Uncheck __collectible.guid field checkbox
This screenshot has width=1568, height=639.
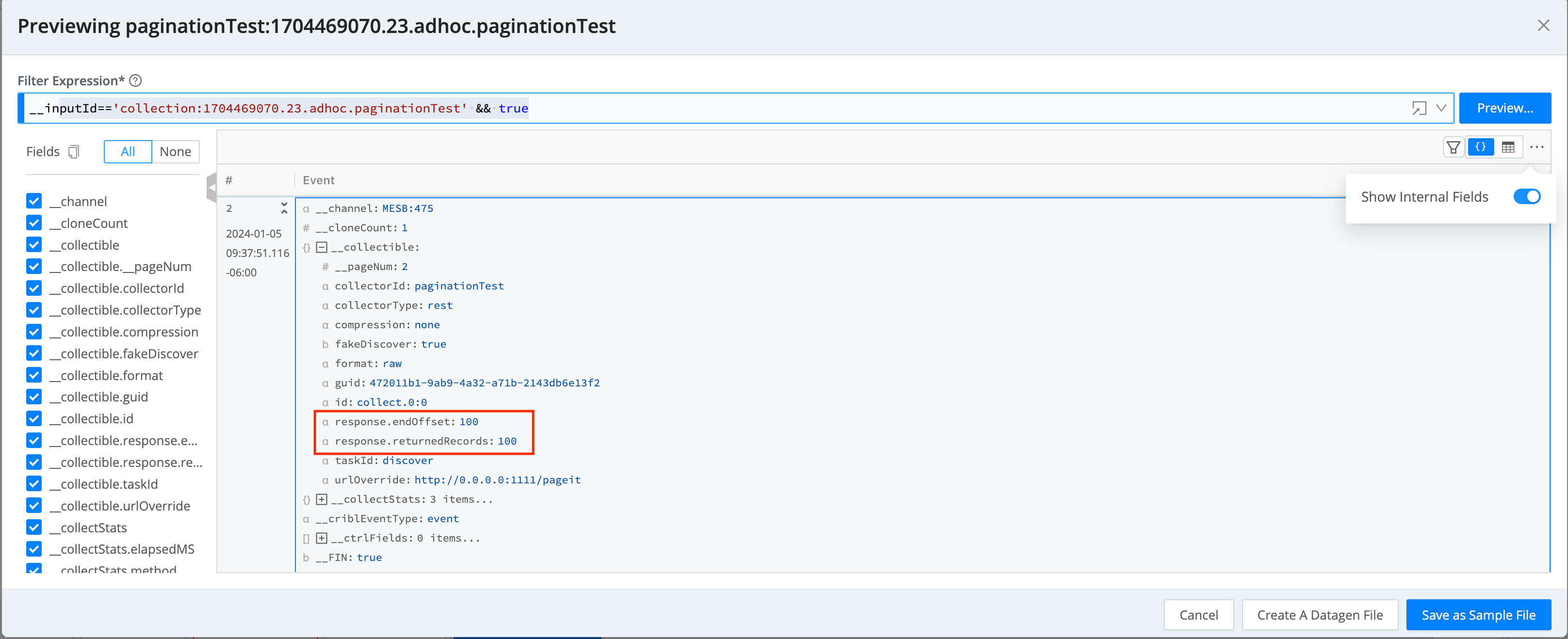click(34, 397)
